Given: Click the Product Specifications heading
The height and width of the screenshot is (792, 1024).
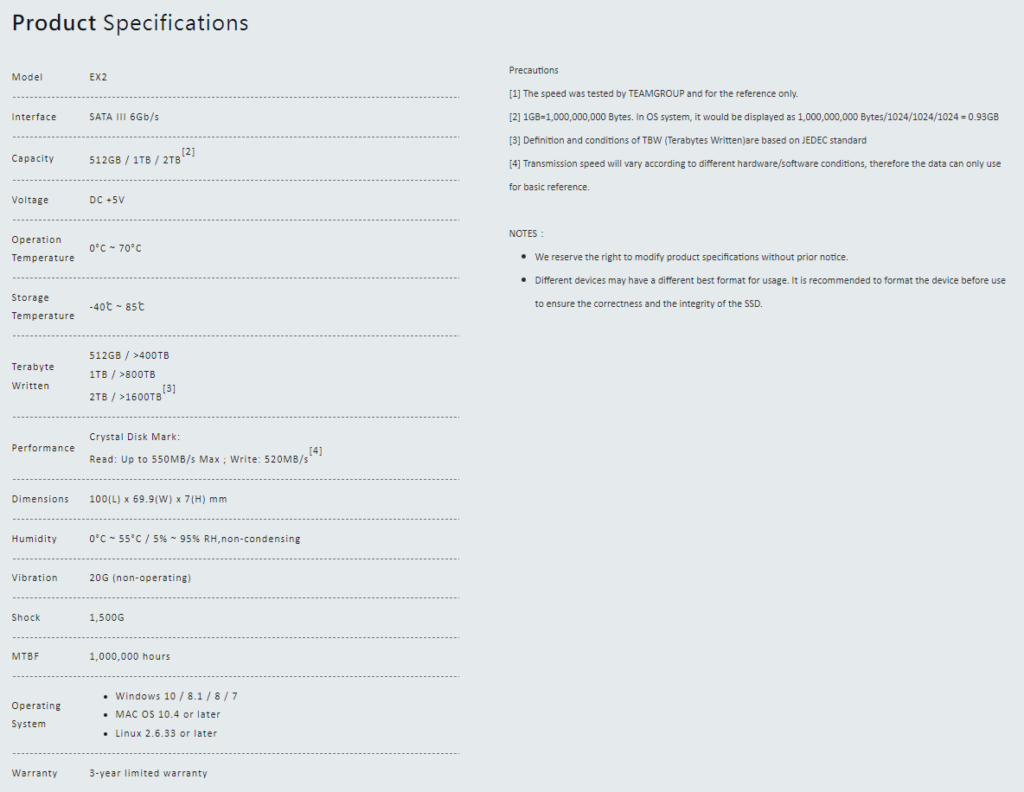Looking at the screenshot, I should tap(130, 23).
